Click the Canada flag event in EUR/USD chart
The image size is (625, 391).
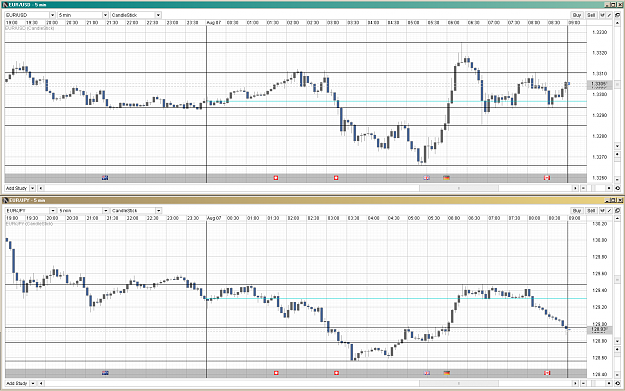coord(547,178)
